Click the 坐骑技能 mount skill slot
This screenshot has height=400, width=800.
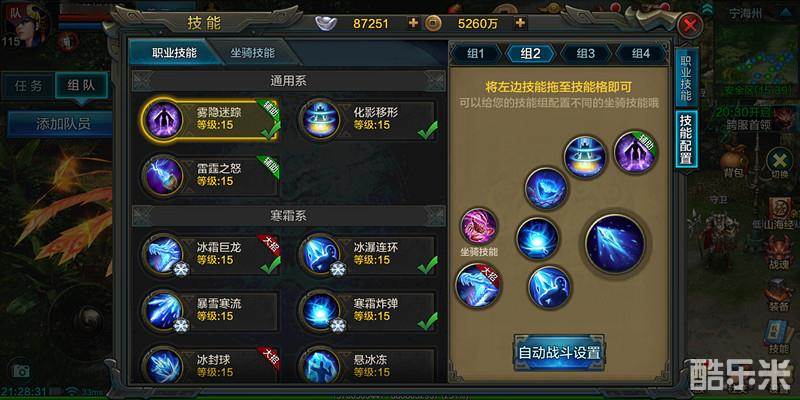[x=479, y=226]
